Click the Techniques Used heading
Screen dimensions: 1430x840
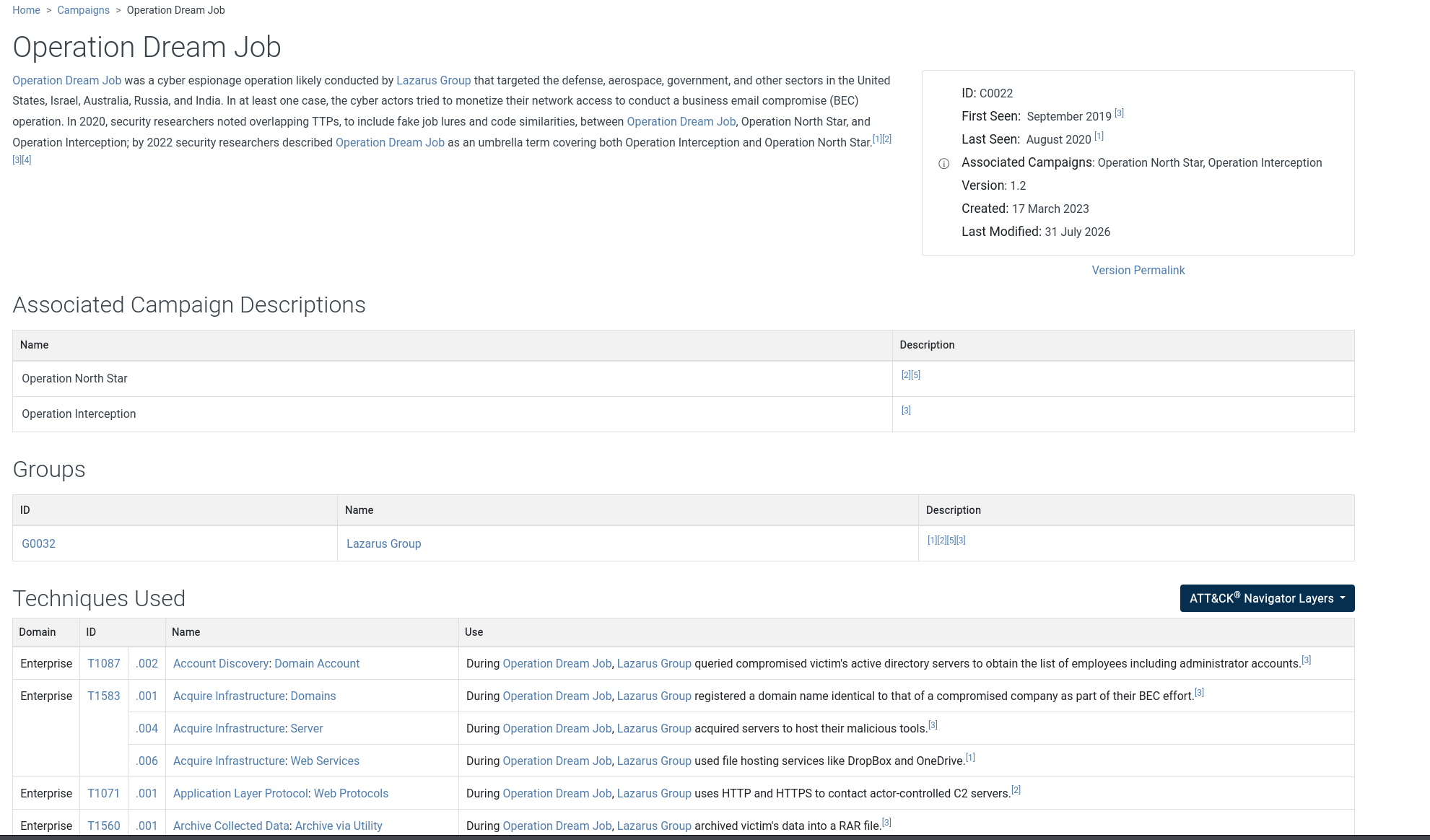[99, 598]
